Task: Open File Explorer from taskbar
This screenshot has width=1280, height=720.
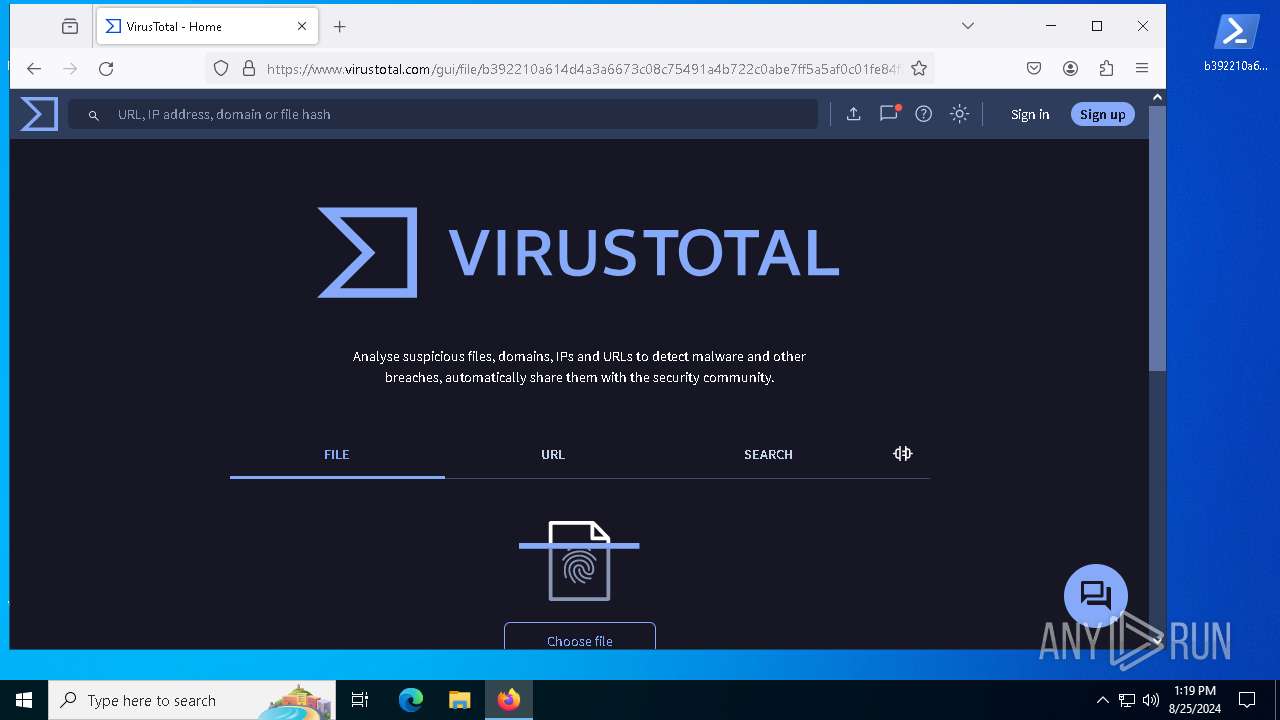Action: point(459,700)
